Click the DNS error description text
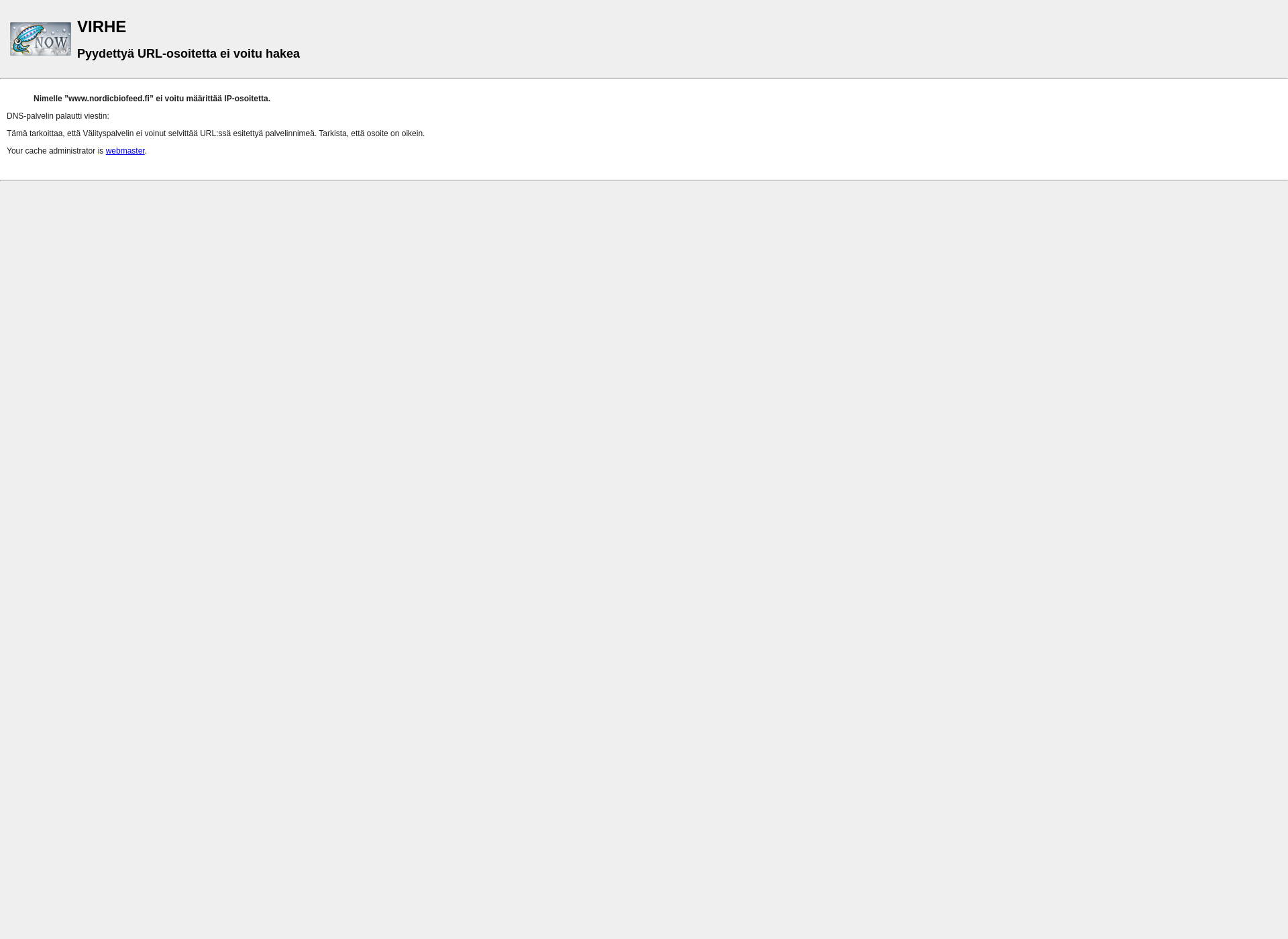The image size is (1288, 939). (x=151, y=98)
